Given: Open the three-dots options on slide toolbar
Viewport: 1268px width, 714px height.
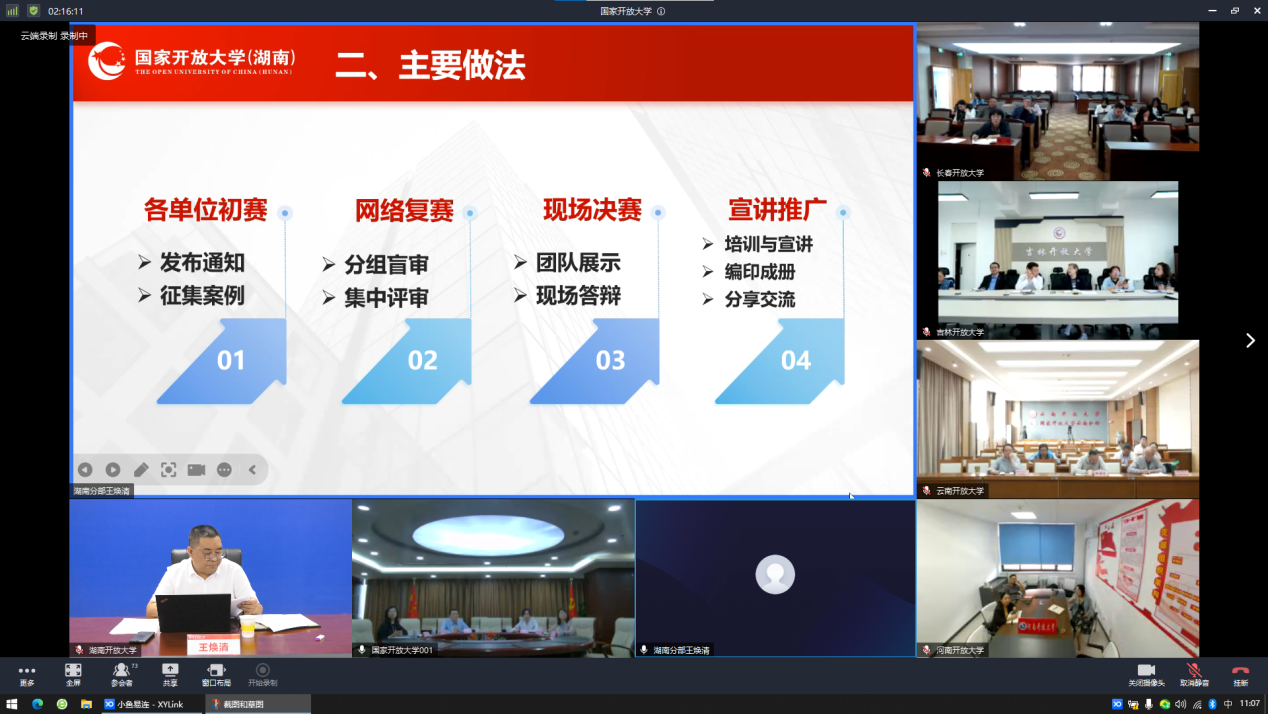Looking at the screenshot, I should 224,470.
